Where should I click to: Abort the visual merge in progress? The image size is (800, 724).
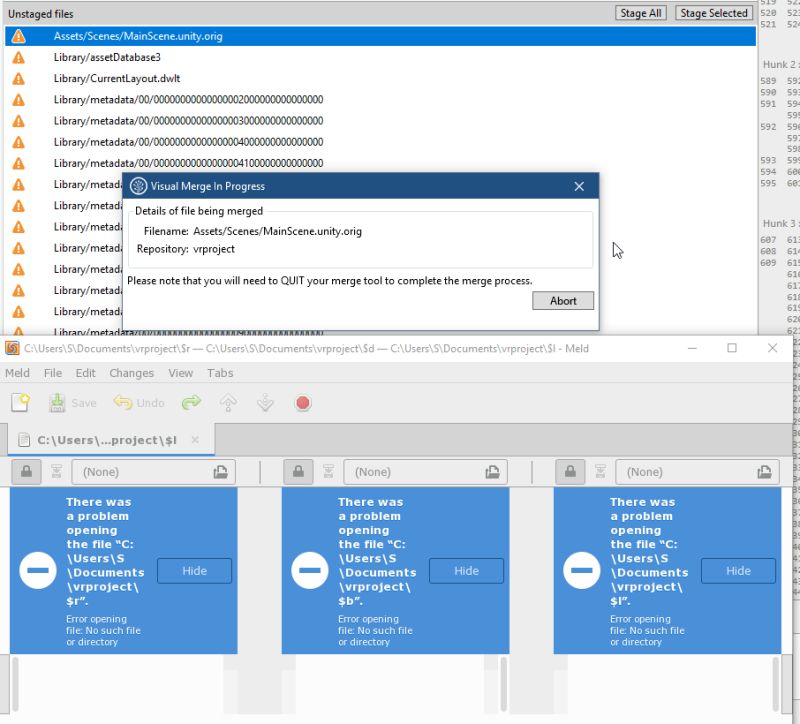point(563,300)
